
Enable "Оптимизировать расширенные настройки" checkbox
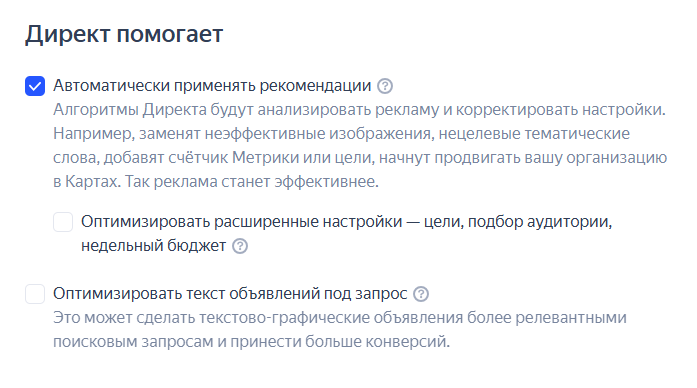click(63, 222)
